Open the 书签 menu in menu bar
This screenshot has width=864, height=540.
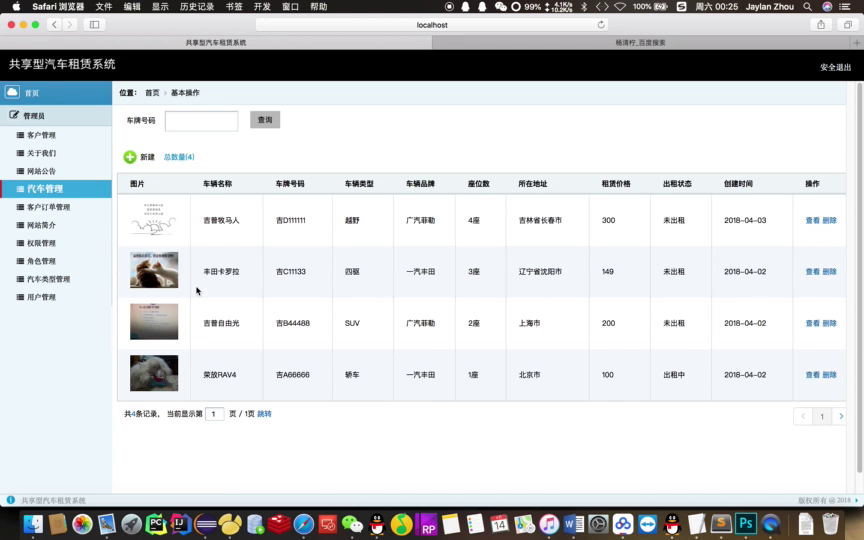click(234, 7)
